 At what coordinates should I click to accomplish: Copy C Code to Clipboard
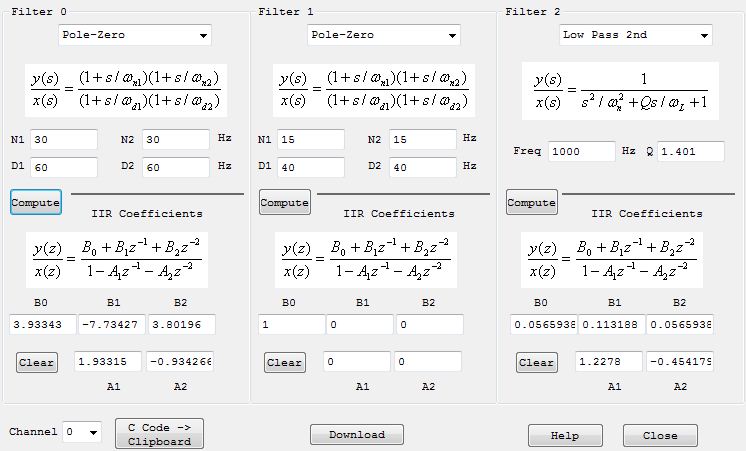point(159,433)
